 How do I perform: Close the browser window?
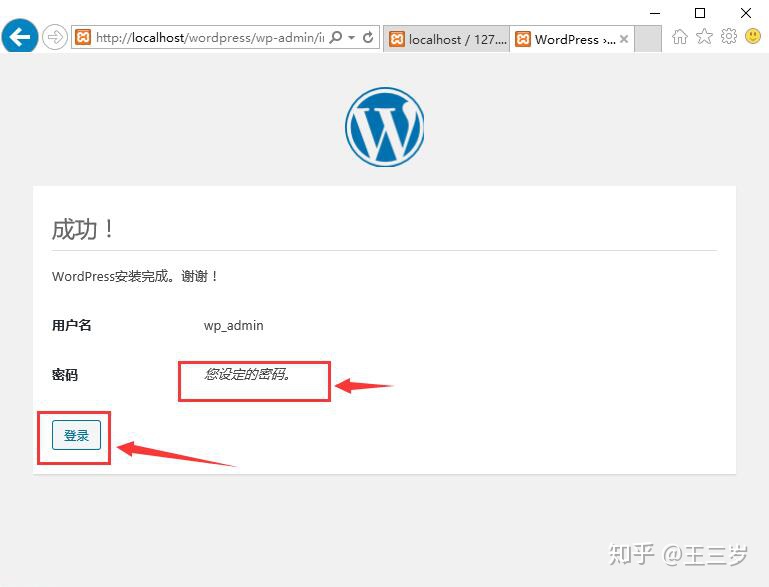746,13
